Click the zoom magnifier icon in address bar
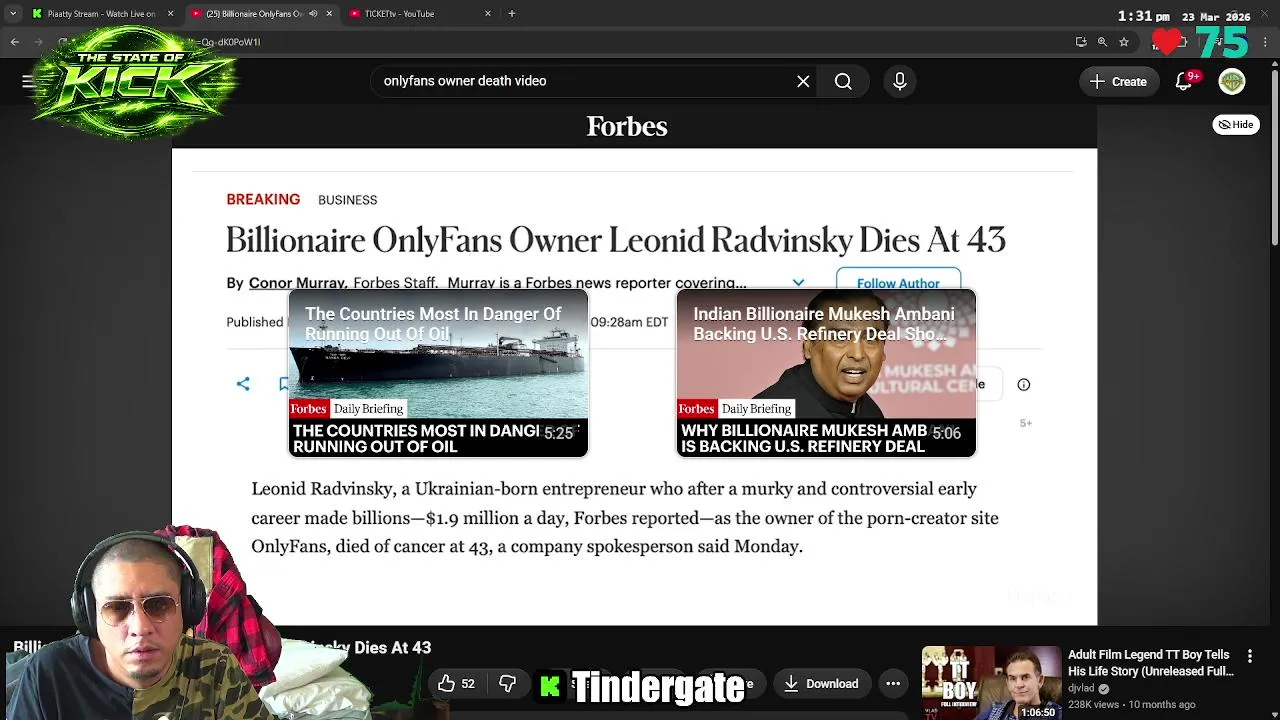Viewport: 1280px width, 720px height. [1102, 42]
